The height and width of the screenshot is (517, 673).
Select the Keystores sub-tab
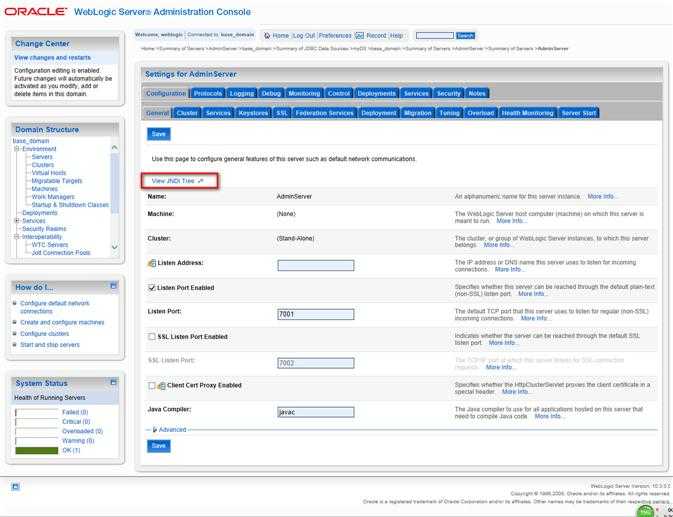click(x=253, y=113)
